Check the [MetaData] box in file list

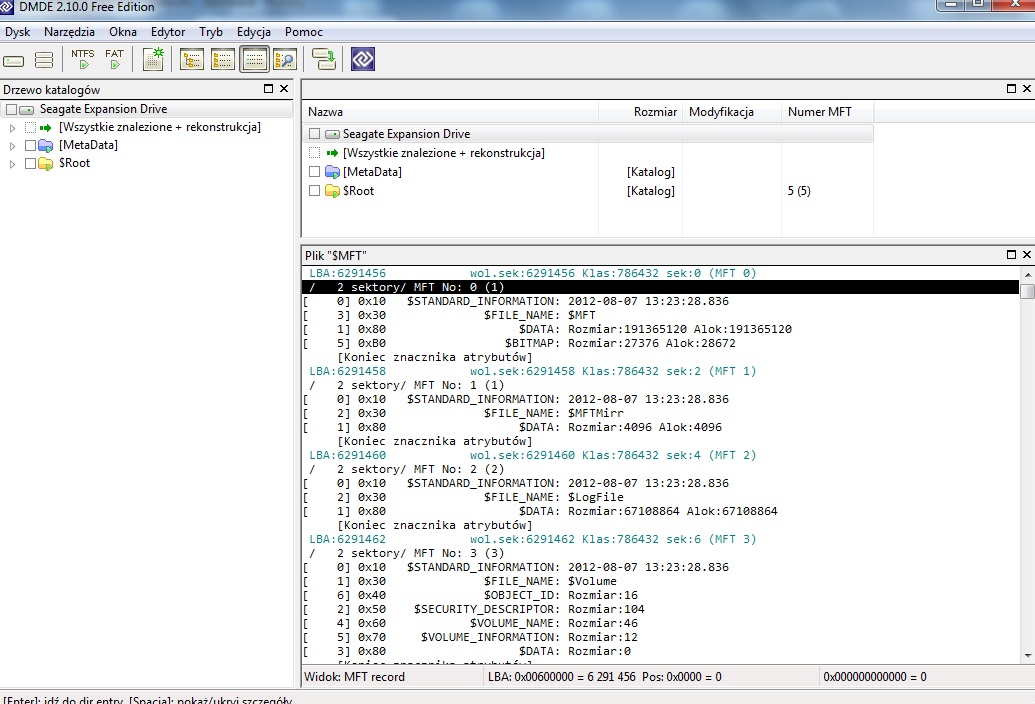[315, 172]
